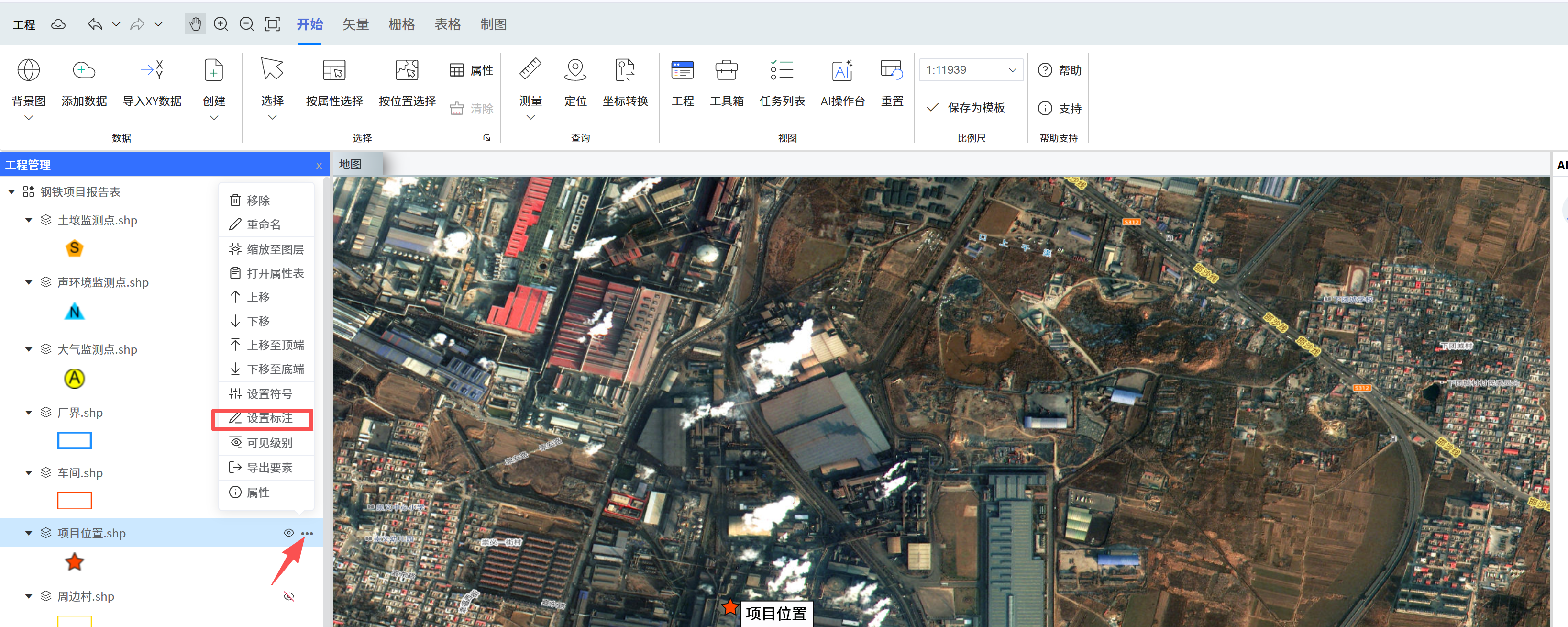The height and width of the screenshot is (627, 1568).
Task: Click the Import XY Data icon
Action: click(152, 71)
